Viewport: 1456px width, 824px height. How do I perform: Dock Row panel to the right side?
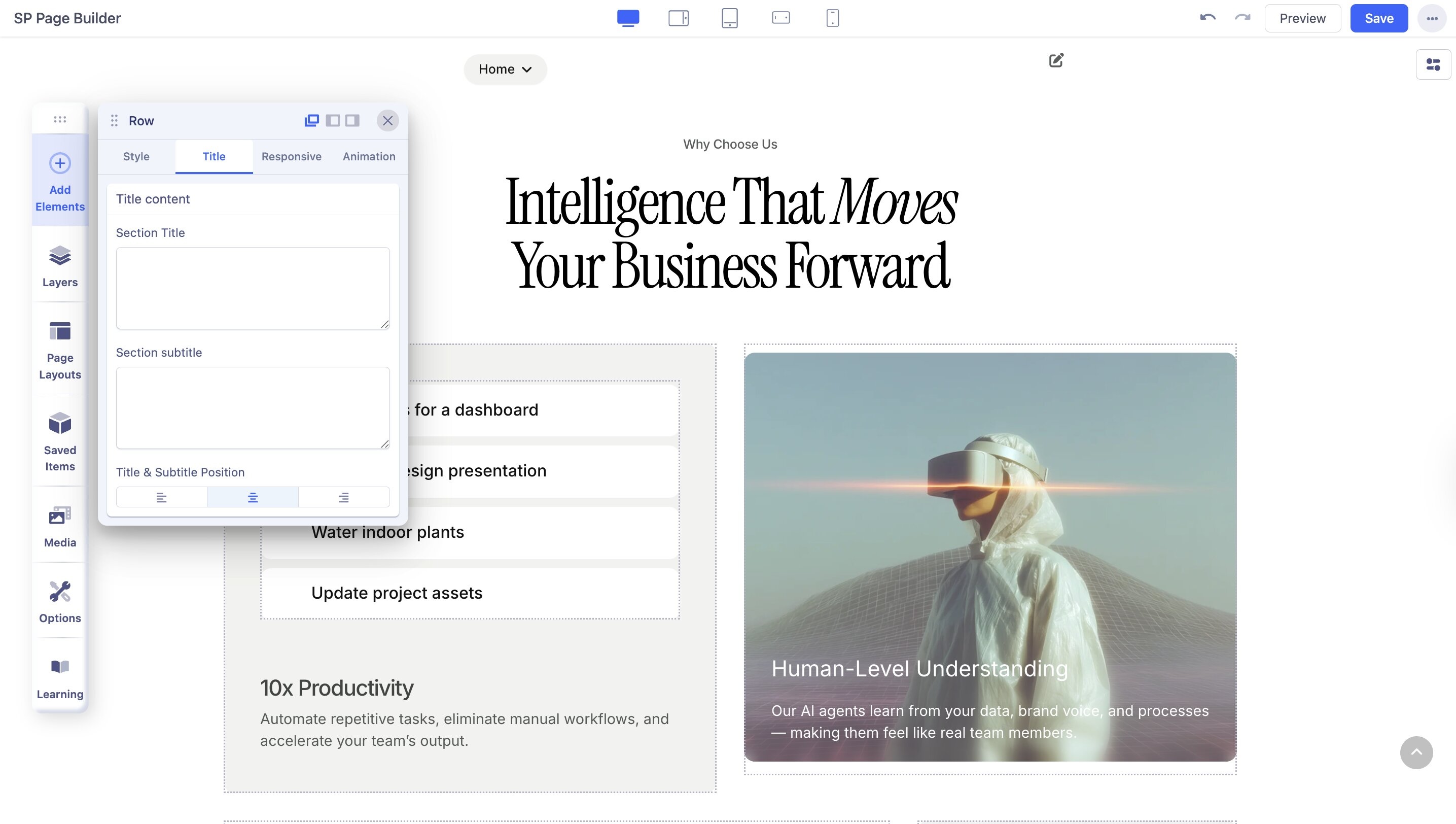pos(352,121)
